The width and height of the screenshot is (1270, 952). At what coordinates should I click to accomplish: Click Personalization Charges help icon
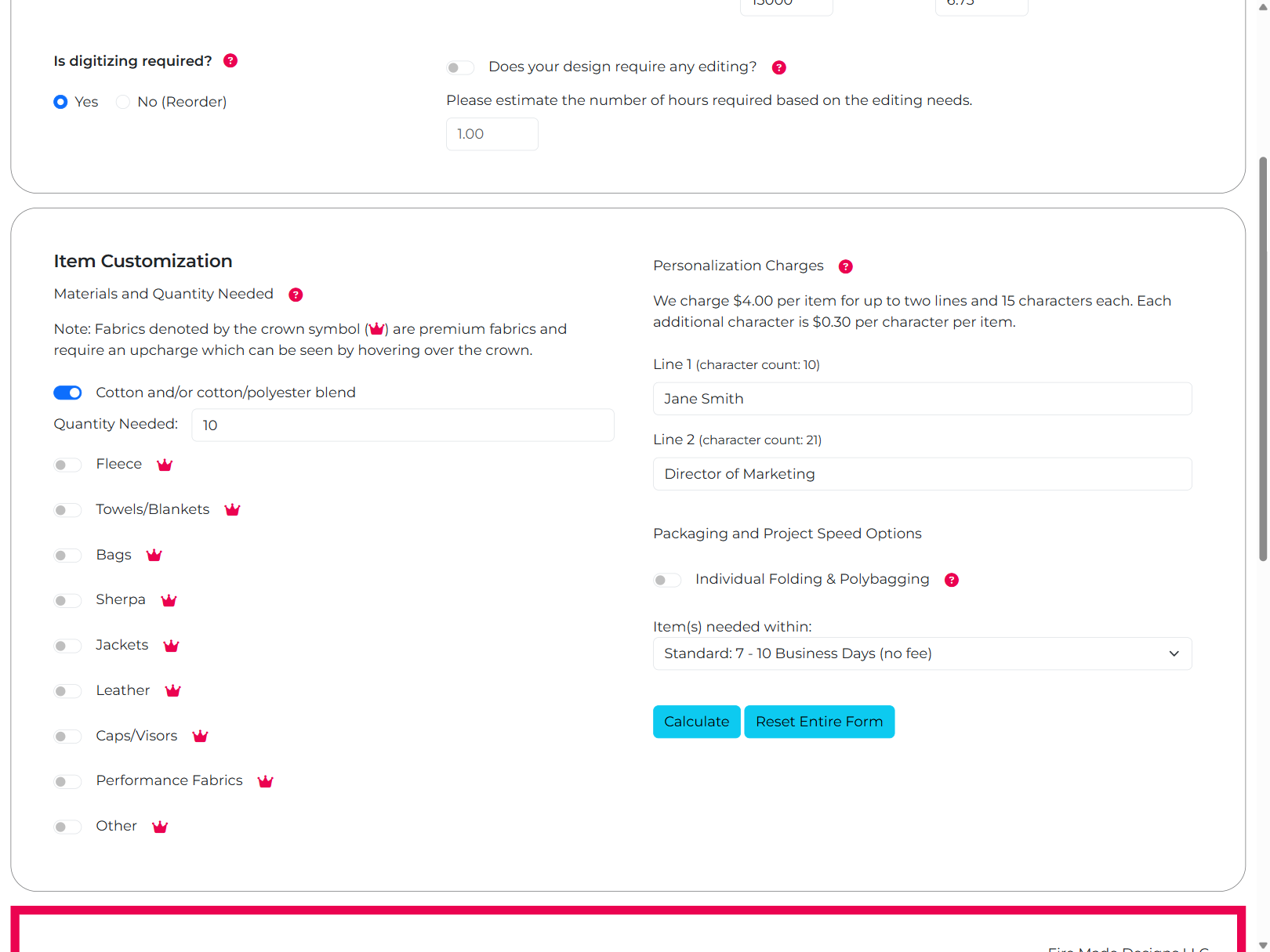845,266
